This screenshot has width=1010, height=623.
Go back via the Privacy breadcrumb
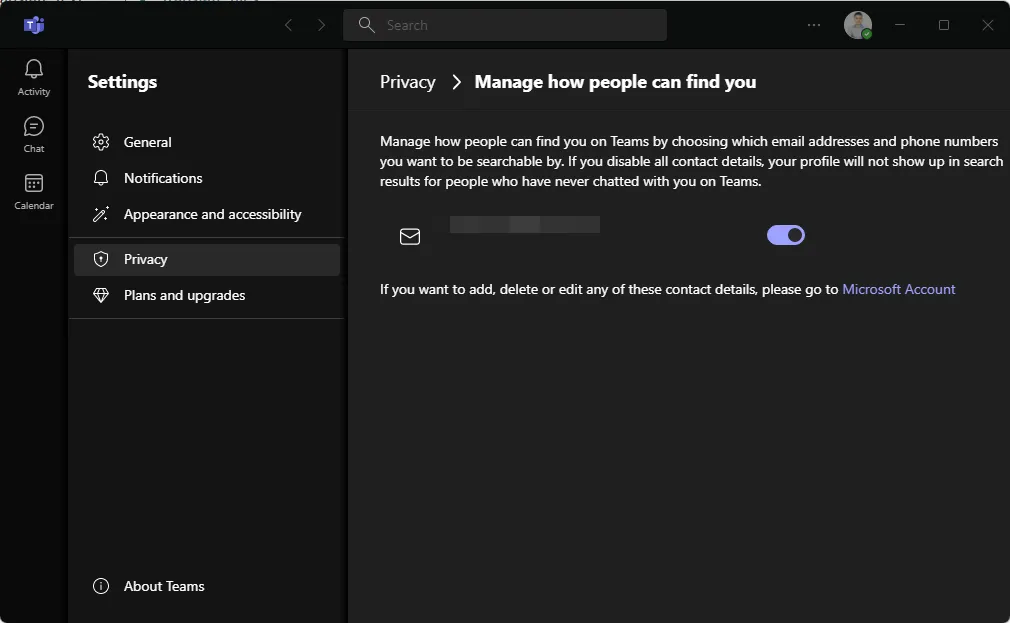(407, 82)
